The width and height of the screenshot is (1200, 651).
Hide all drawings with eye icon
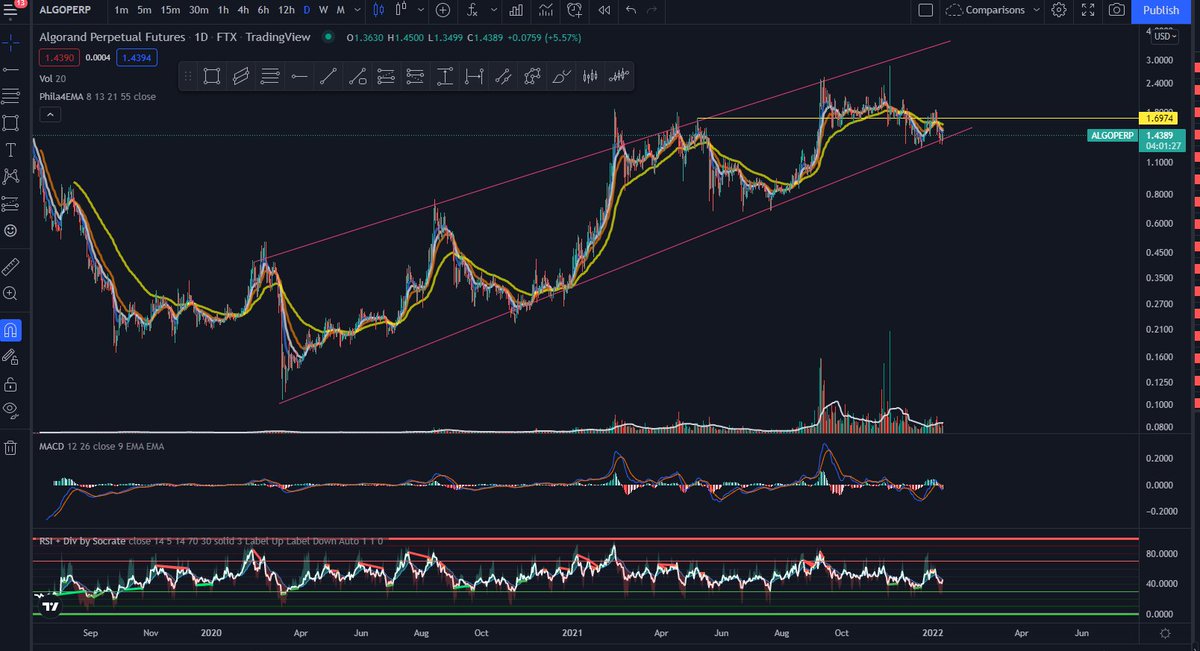[x=11, y=409]
